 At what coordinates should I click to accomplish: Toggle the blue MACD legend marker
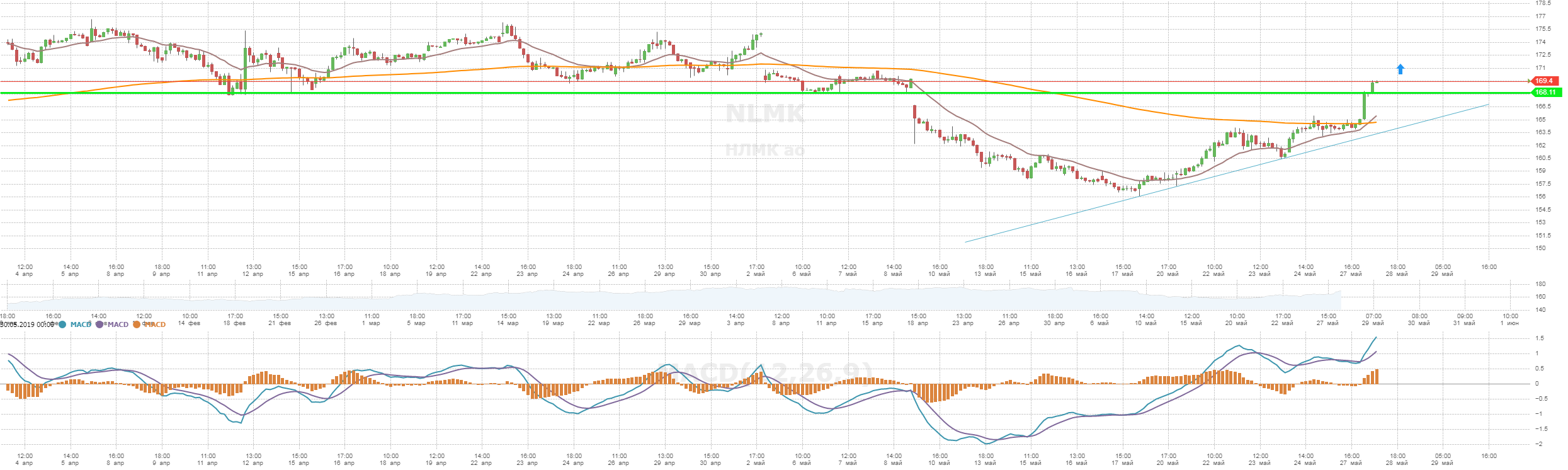[62, 324]
